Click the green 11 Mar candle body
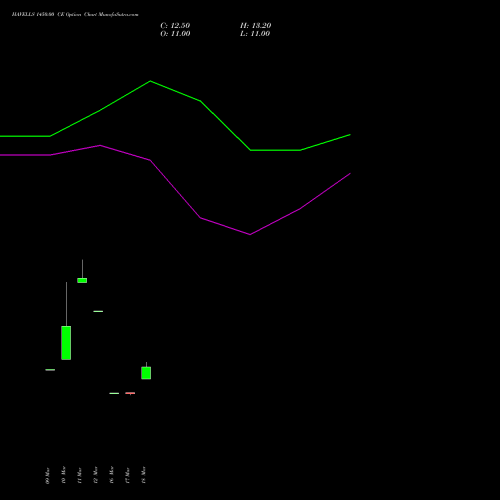This screenshot has width=500, height=500. [x=82, y=280]
